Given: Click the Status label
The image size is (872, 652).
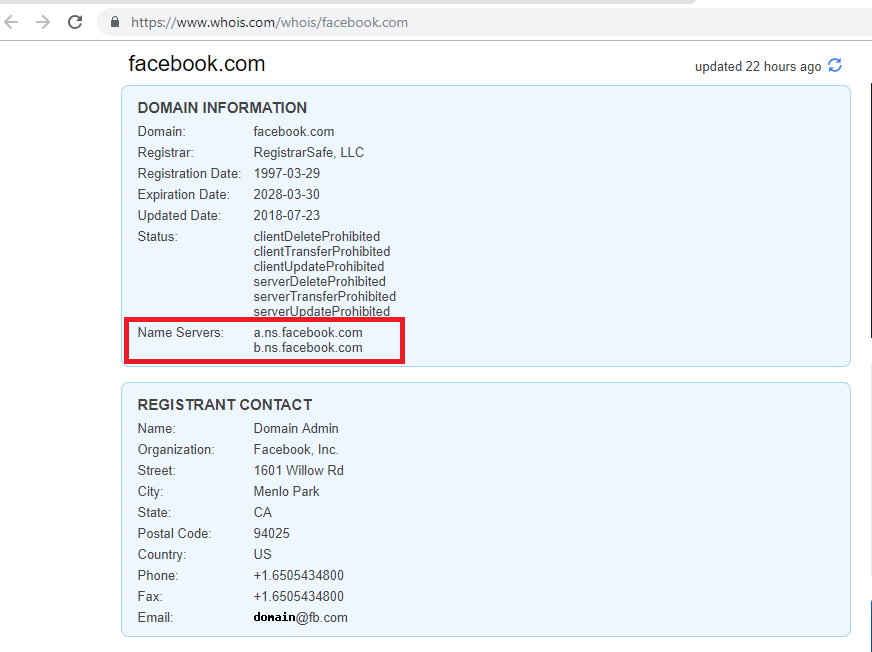Looking at the screenshot, I should click(157, 236).
